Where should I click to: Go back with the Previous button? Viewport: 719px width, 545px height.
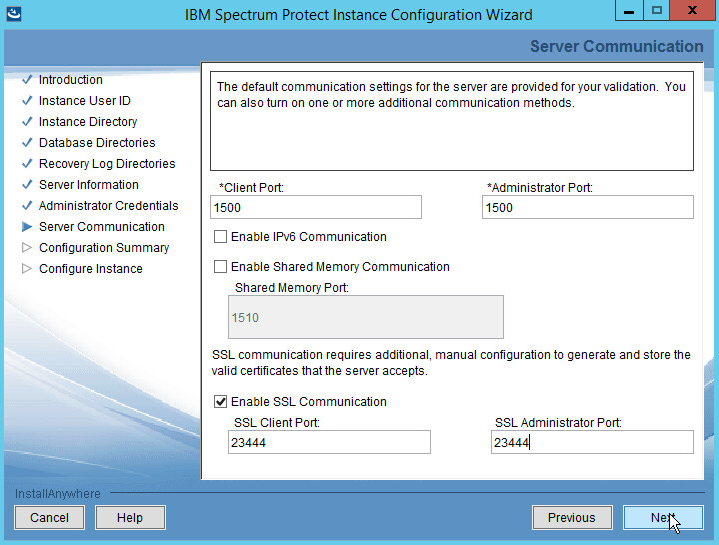[571, 518]
